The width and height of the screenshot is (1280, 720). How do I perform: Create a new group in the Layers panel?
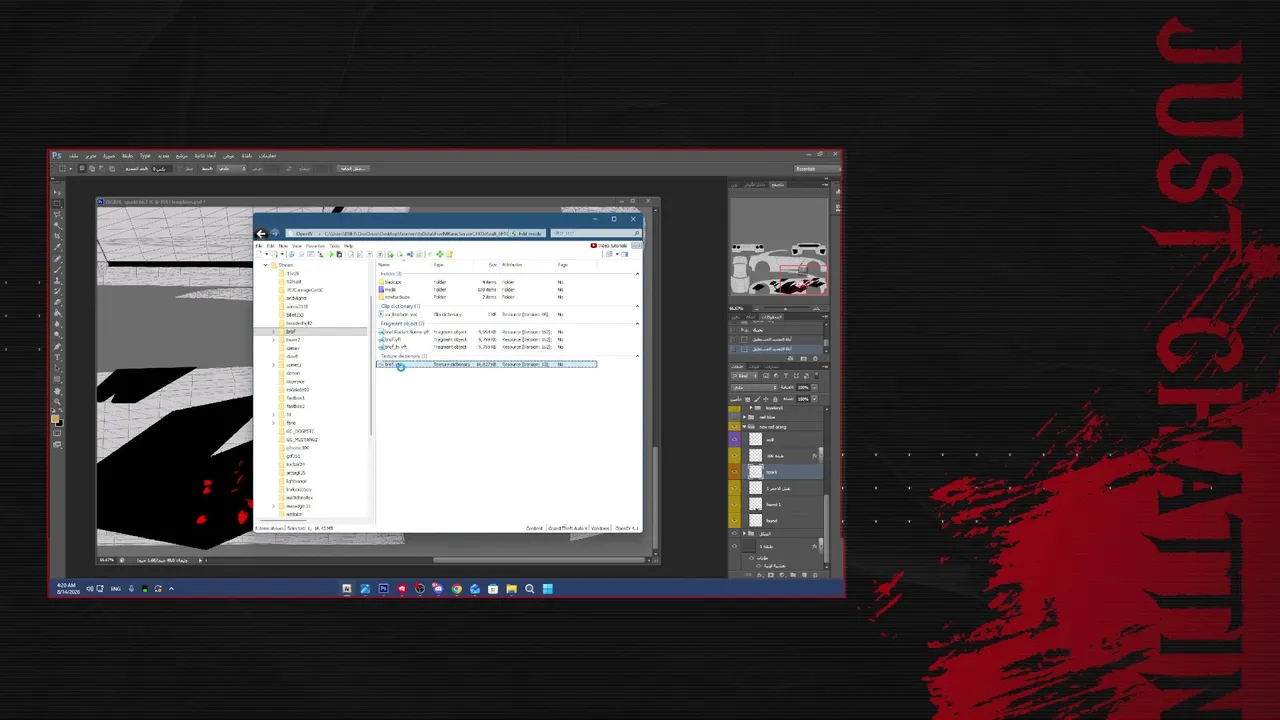(x=795, y=575)
